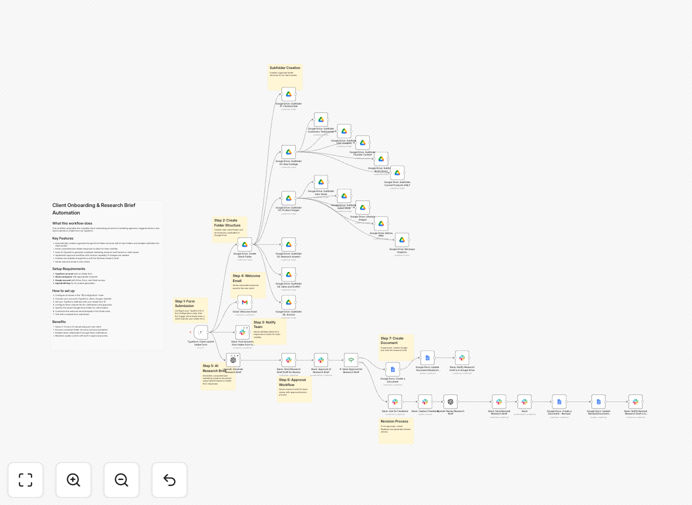Select the last Slack node of the revision branch

tap(636, 402)
